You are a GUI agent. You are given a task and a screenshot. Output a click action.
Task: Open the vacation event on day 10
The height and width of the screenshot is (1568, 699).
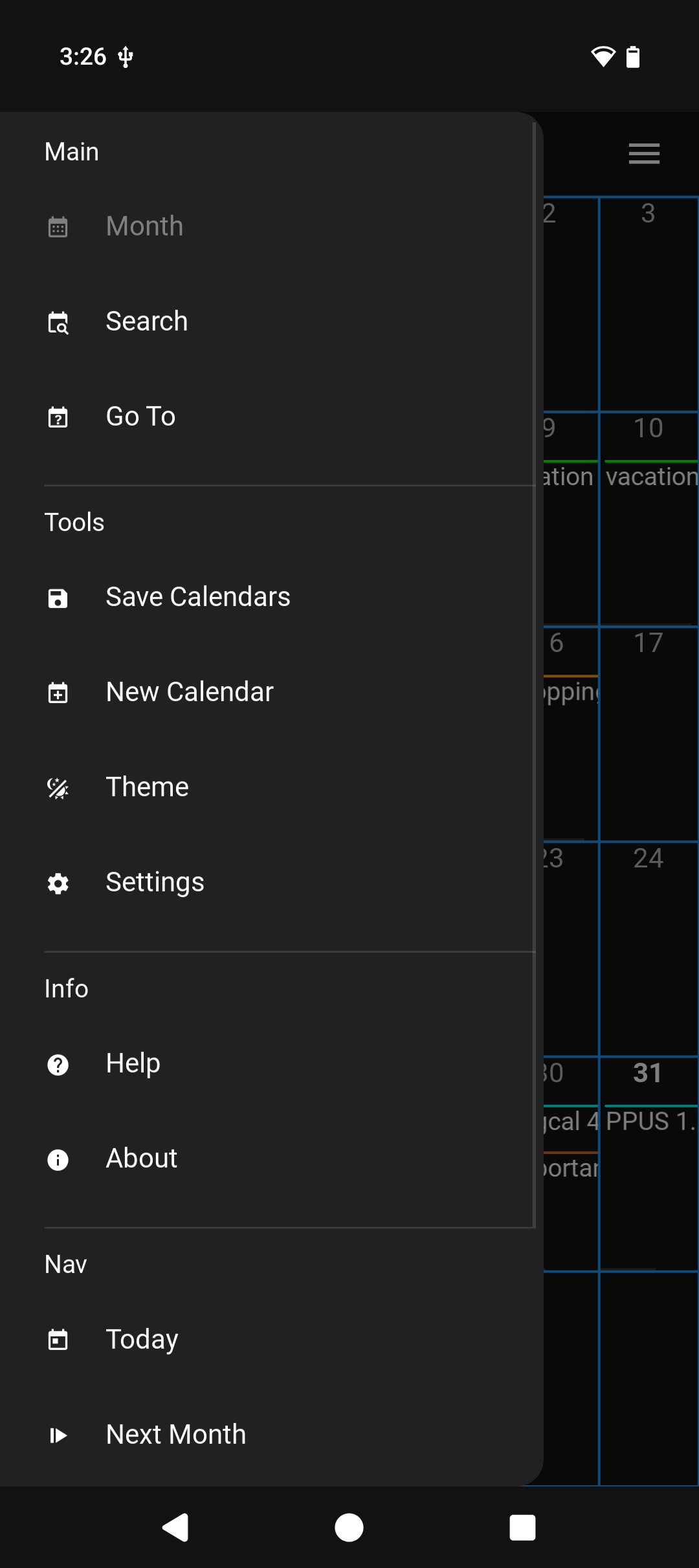(x=651, y=477)
